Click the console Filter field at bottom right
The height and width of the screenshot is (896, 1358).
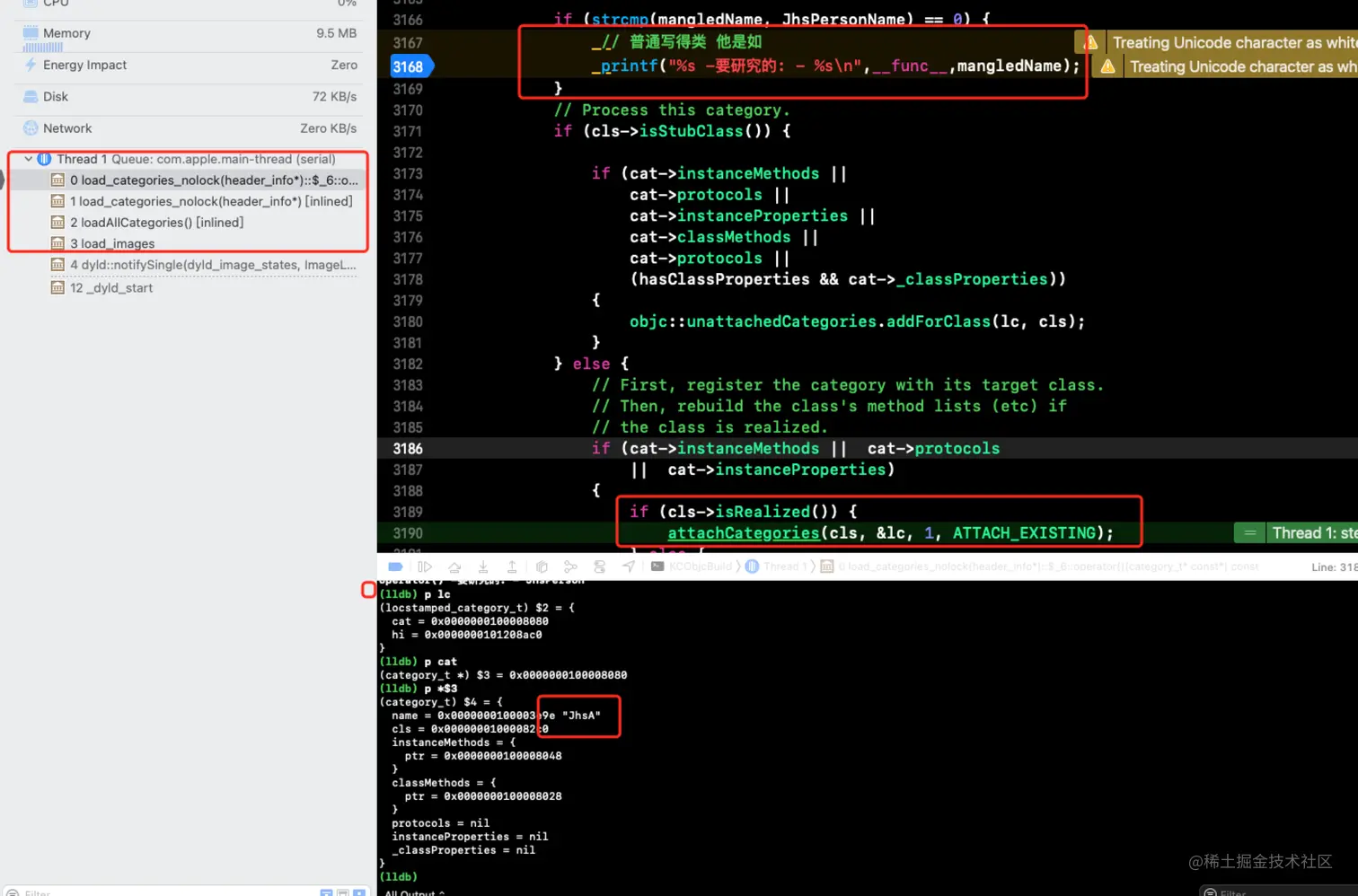point(1280,892)
